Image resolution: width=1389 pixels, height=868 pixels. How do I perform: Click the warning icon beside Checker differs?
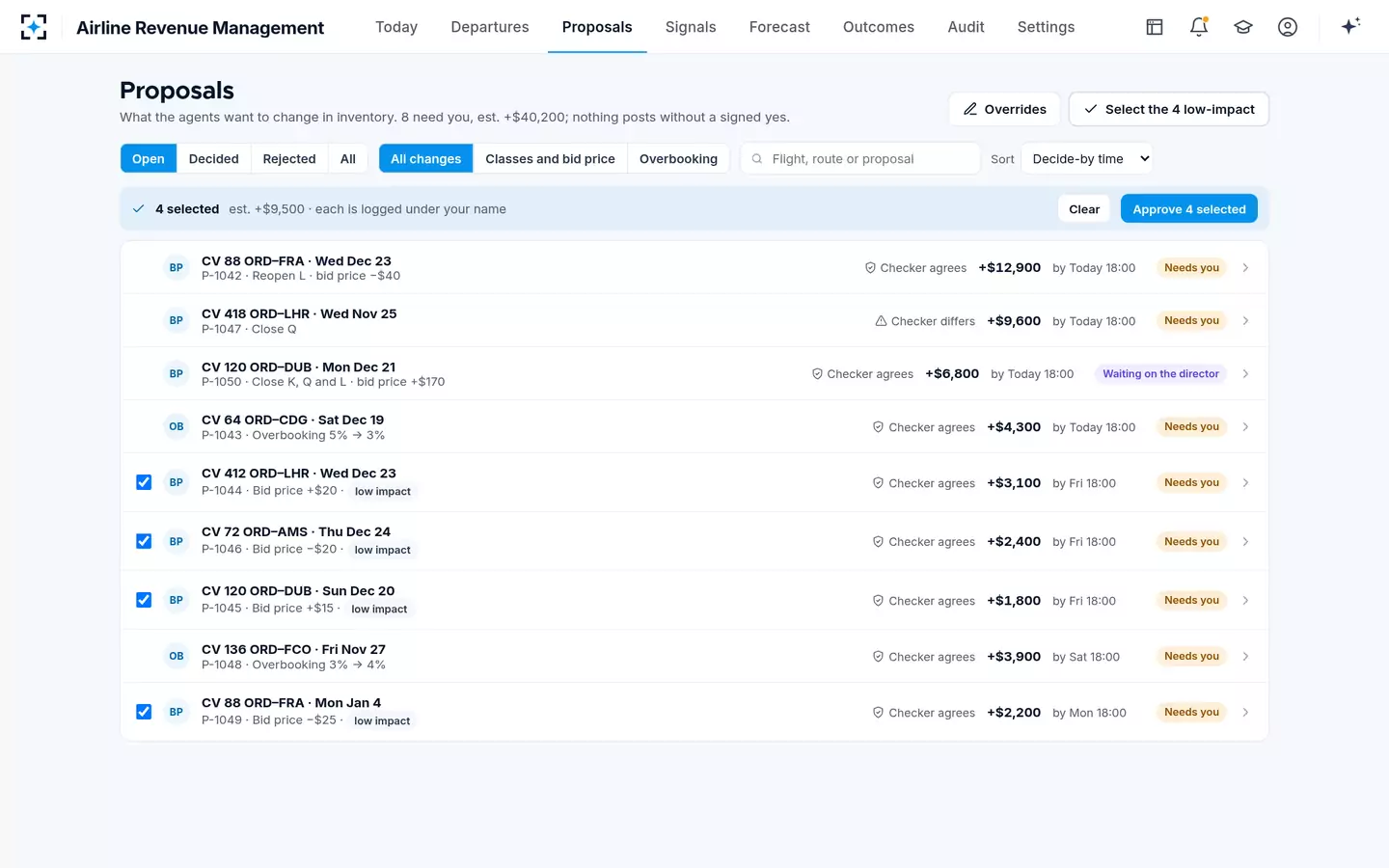(881, 321)
